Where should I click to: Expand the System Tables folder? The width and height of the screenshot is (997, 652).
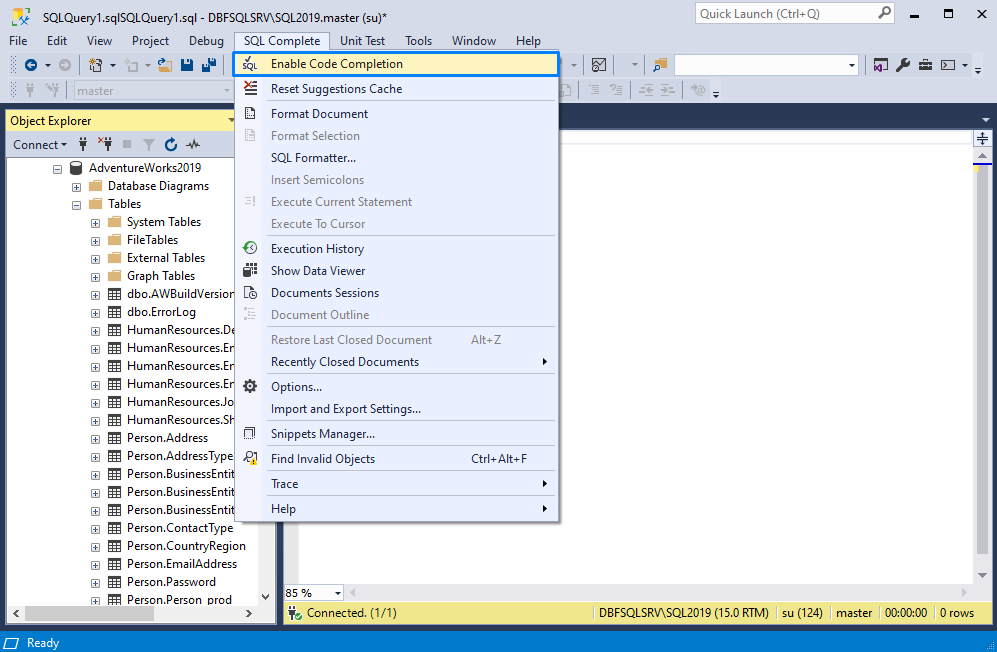pyautogui.click(x=95, y=223)
